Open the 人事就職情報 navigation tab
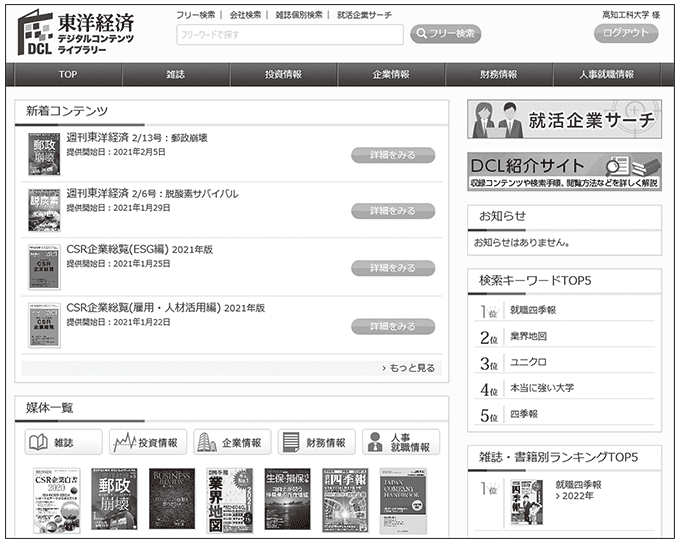680x544 pixels. pos(607,75)
